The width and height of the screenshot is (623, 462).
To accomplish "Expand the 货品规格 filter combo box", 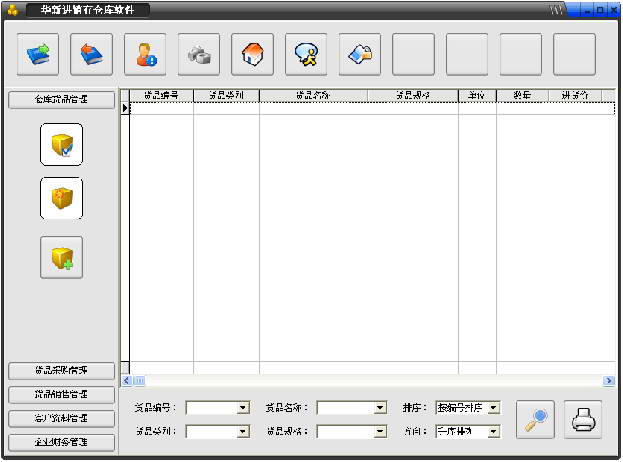I will pos(380,432).
